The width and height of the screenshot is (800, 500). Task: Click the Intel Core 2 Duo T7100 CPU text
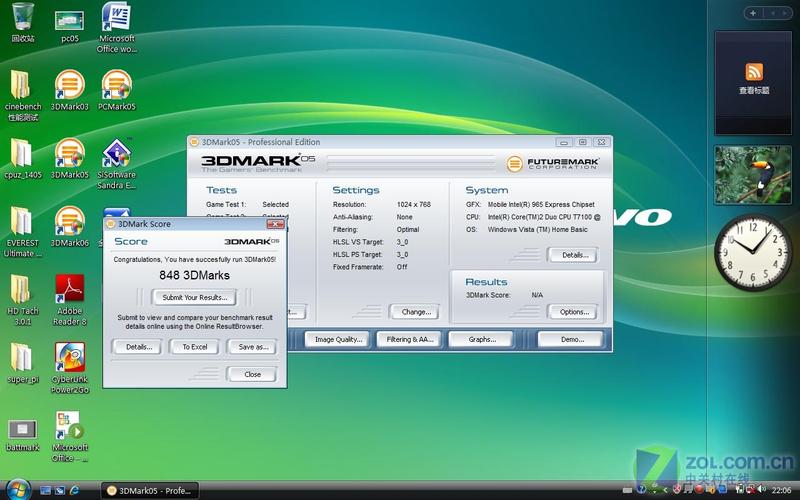(544, 217)
